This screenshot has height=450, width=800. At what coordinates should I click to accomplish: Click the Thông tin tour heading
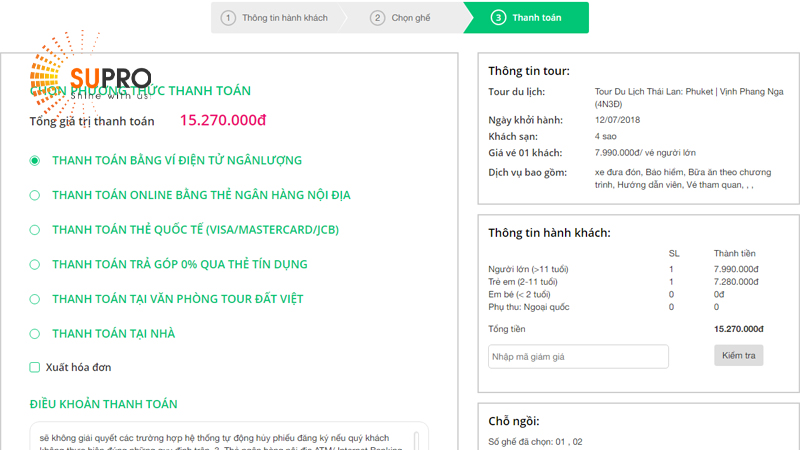click(x=529, y=71)
